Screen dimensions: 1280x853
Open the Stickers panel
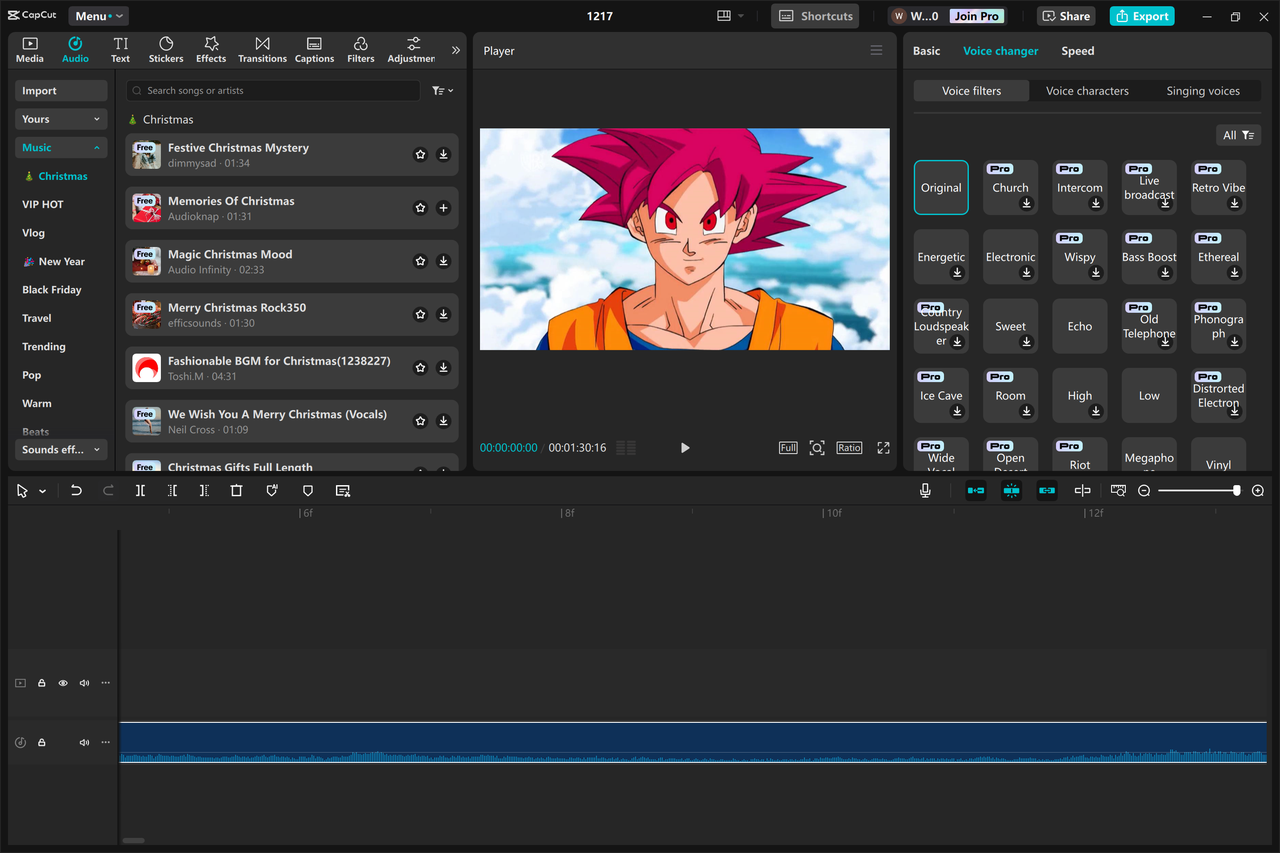coord(165,49)
